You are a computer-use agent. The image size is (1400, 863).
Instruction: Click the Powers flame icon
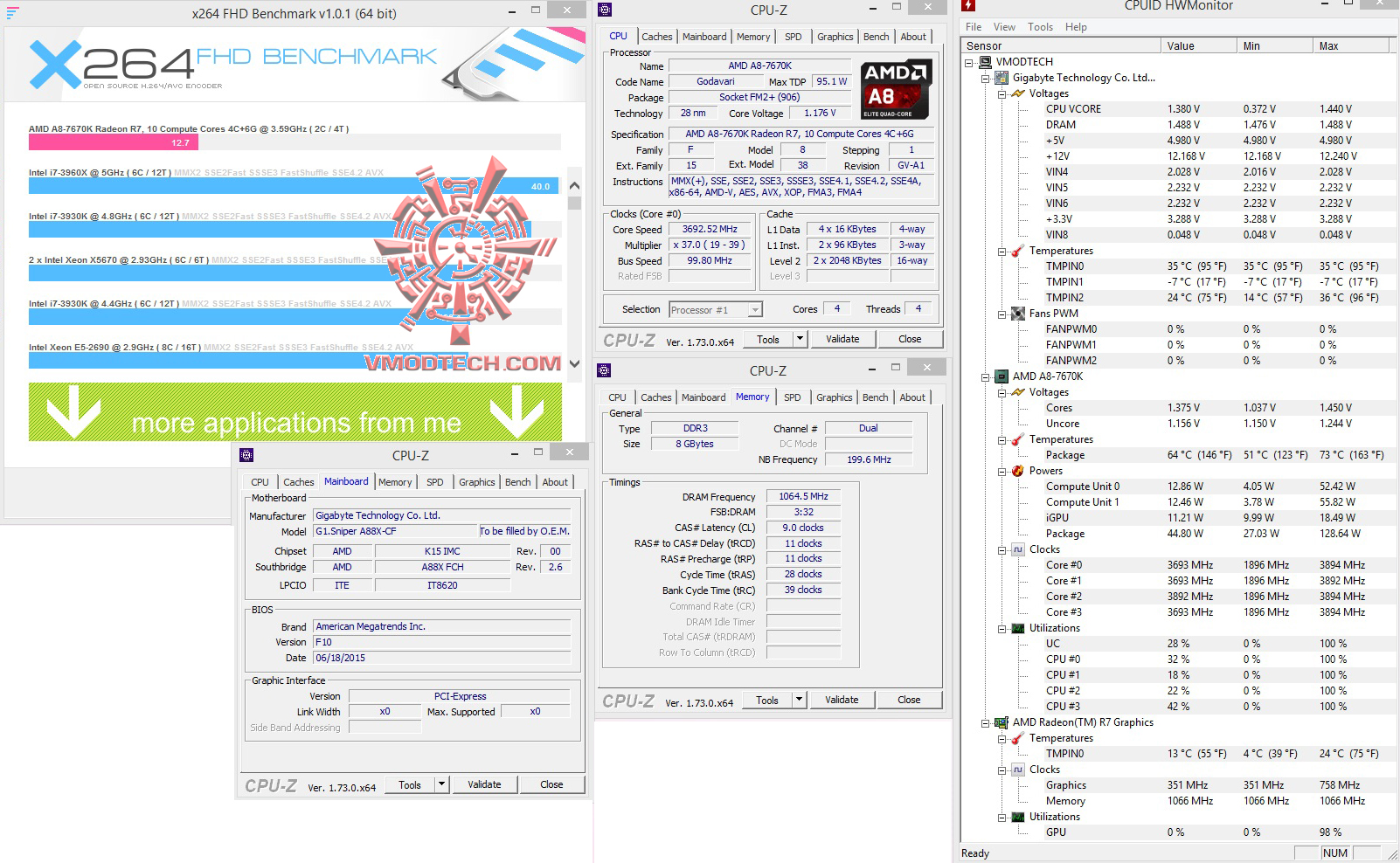(1018, 471)
